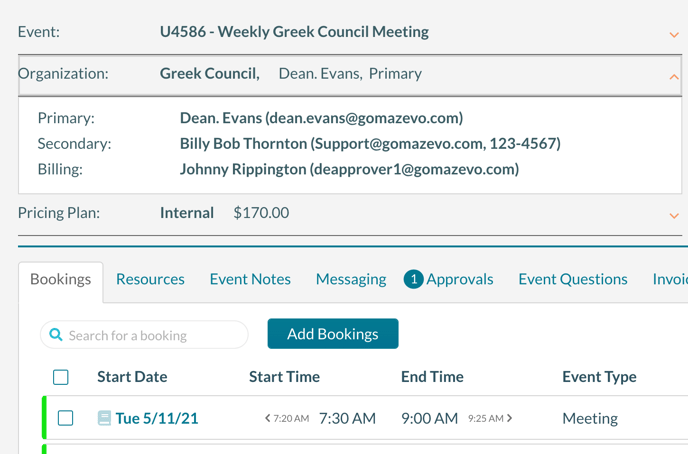The width and height of the screenshot is (688, 454).
Task: Click the left arrow before 7:20 AM setup time
Action: point(267,418)
